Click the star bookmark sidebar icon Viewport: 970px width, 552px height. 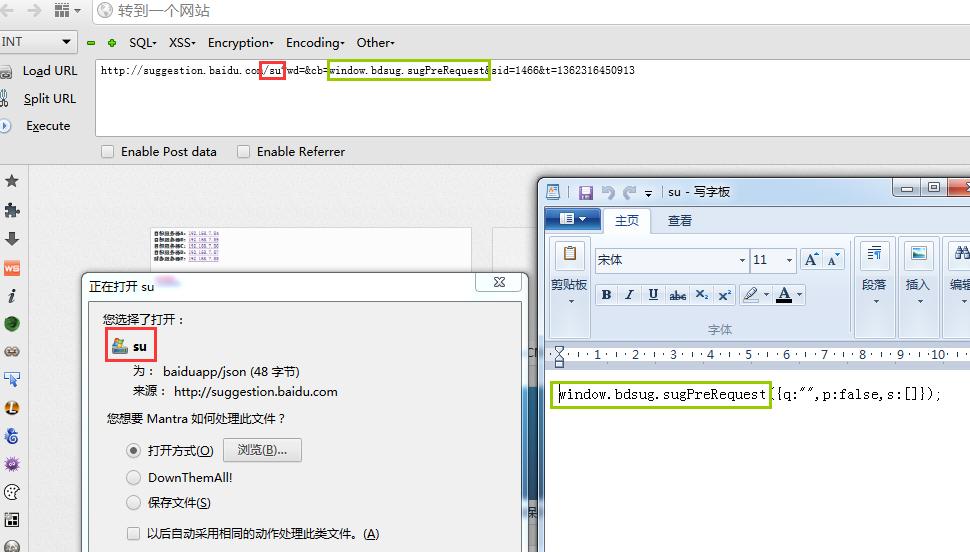coord(12,181)
